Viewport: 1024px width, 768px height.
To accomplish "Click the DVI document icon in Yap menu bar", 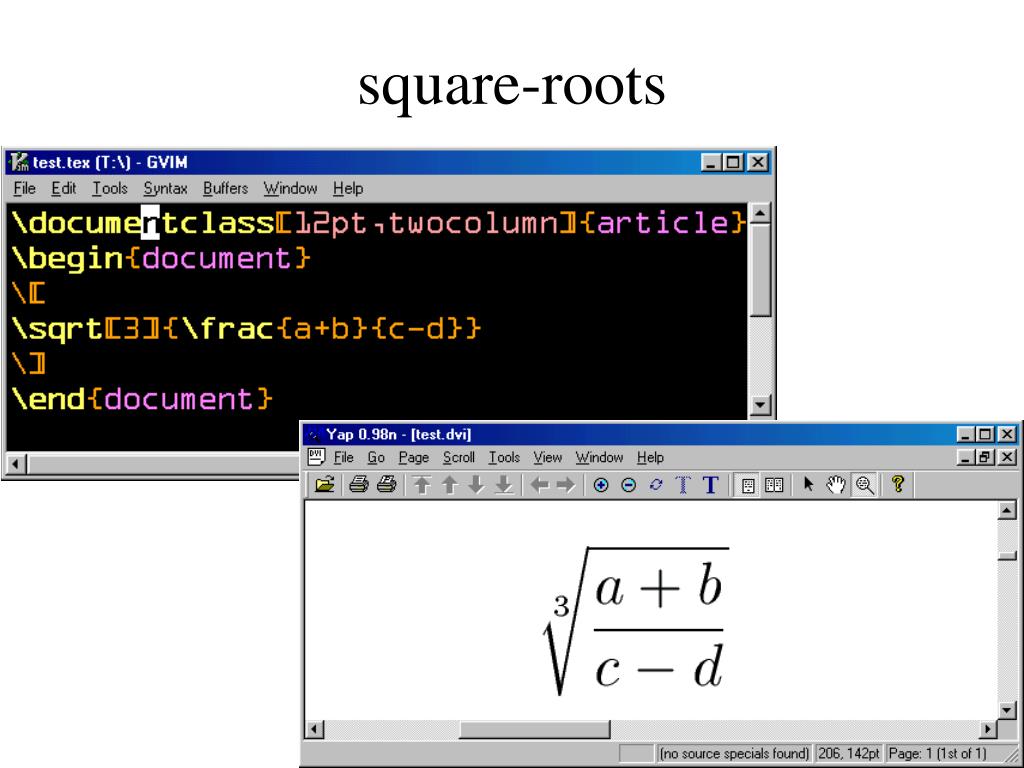I will pos(317,456).
